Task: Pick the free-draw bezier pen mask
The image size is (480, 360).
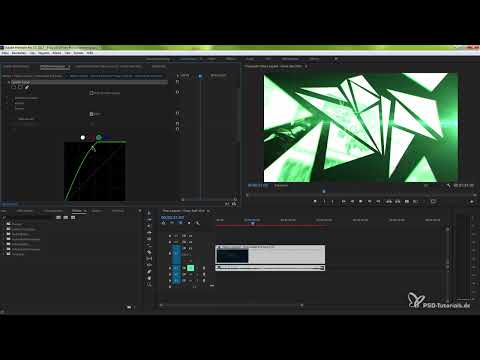Action: coord(27,87)
